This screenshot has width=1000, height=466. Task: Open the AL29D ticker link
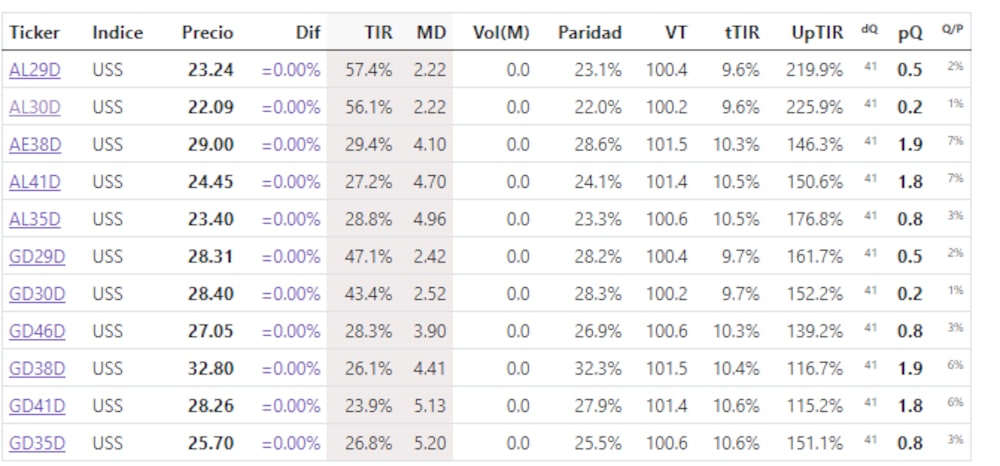35,70
